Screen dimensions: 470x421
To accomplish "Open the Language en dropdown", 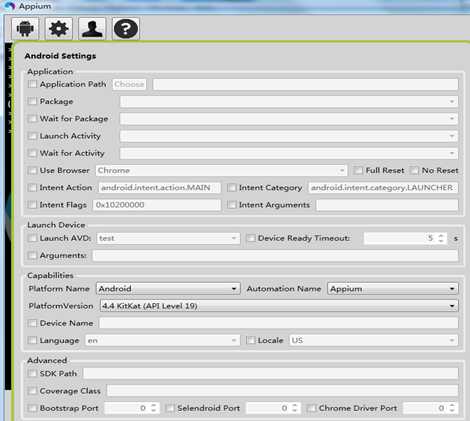I will tap(163, 341).
